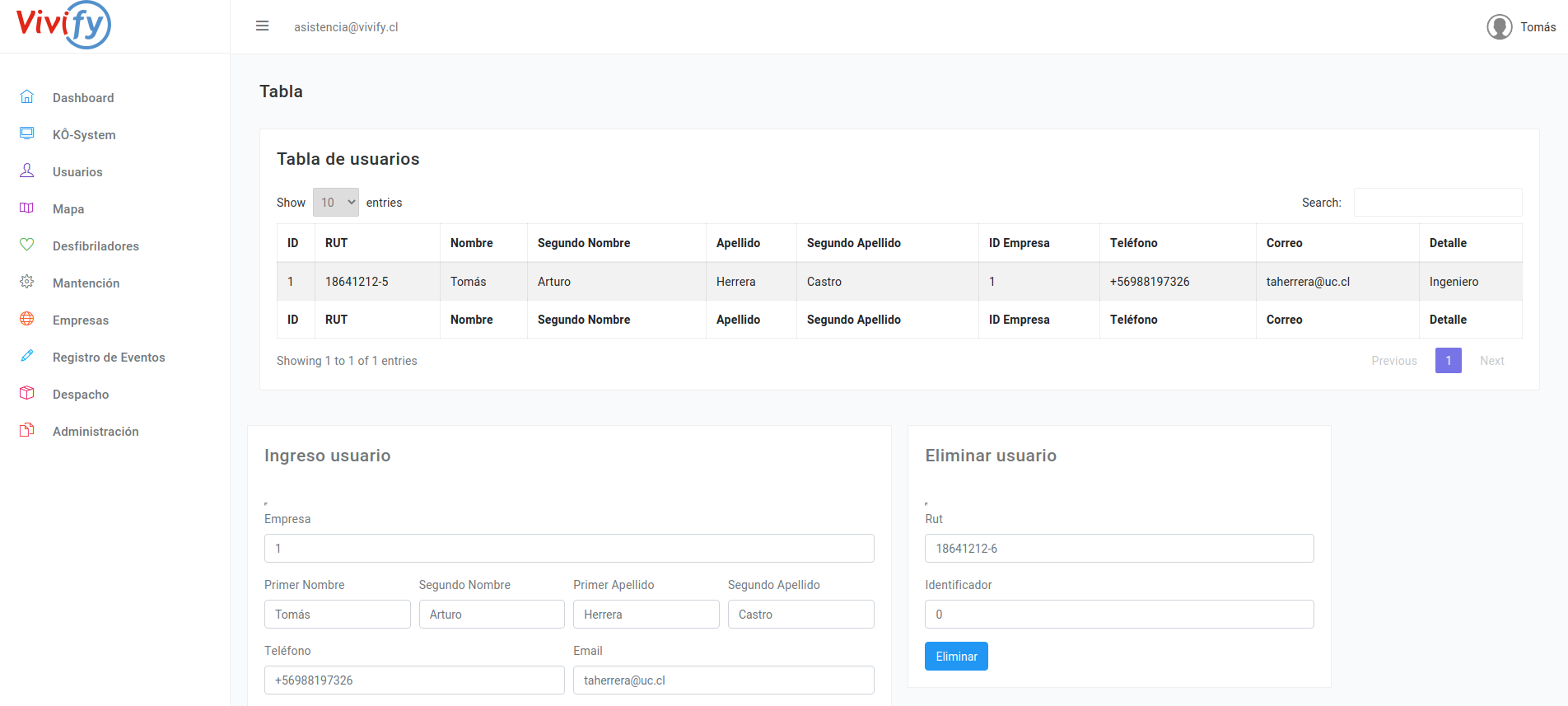Select the Arturo table cell
This screenshot has width=1568, height=706.
[617, 282]
